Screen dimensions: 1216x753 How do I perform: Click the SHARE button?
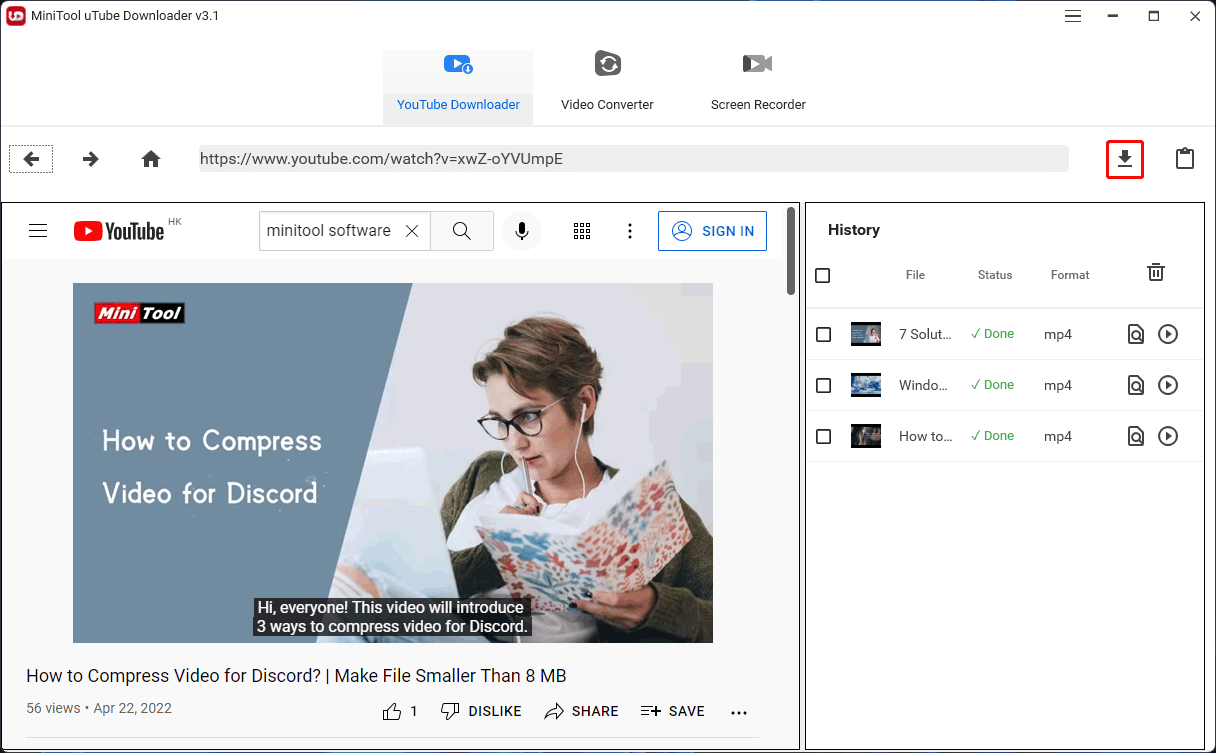click(582, 711)
